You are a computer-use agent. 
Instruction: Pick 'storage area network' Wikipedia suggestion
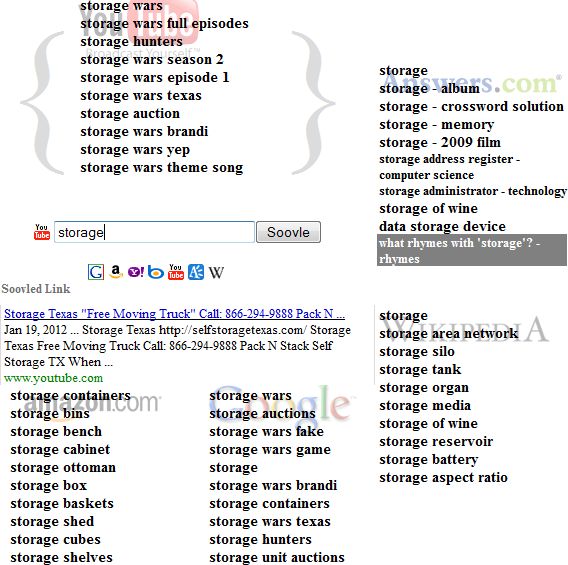point(448,334)
